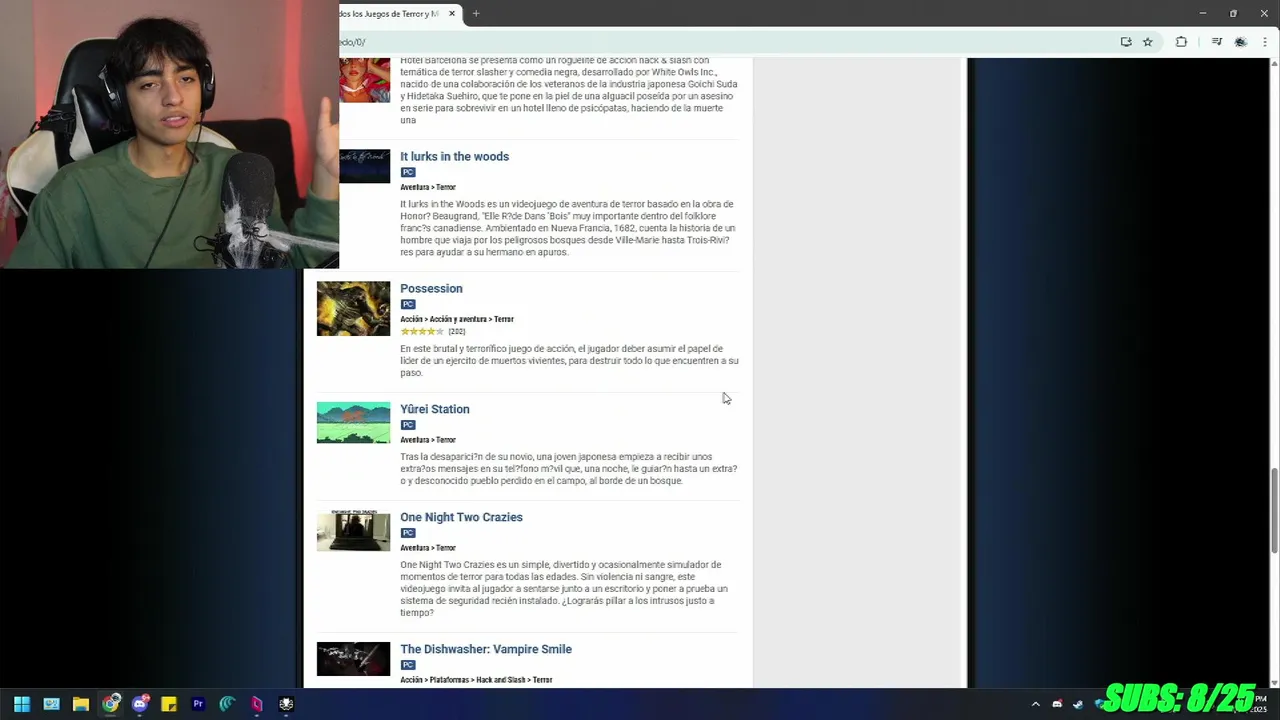Click the Hotel Barcelona description text

[x=569, y=90]
